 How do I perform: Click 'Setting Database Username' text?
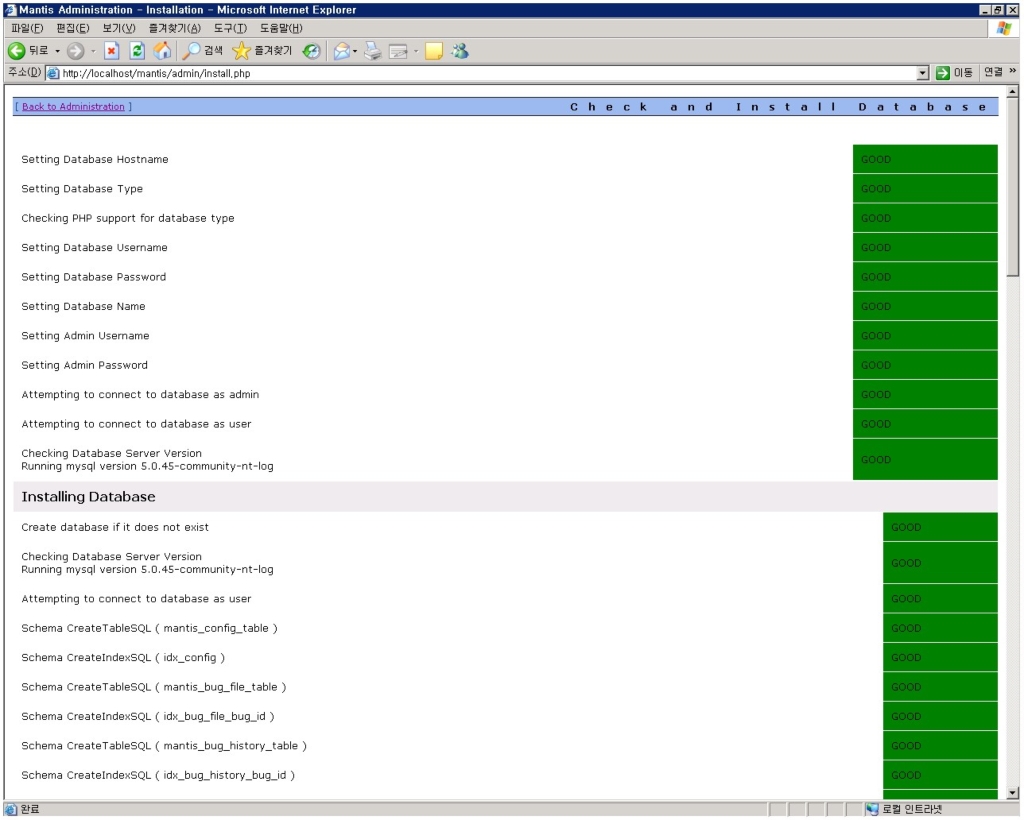[x=94, y=247]
